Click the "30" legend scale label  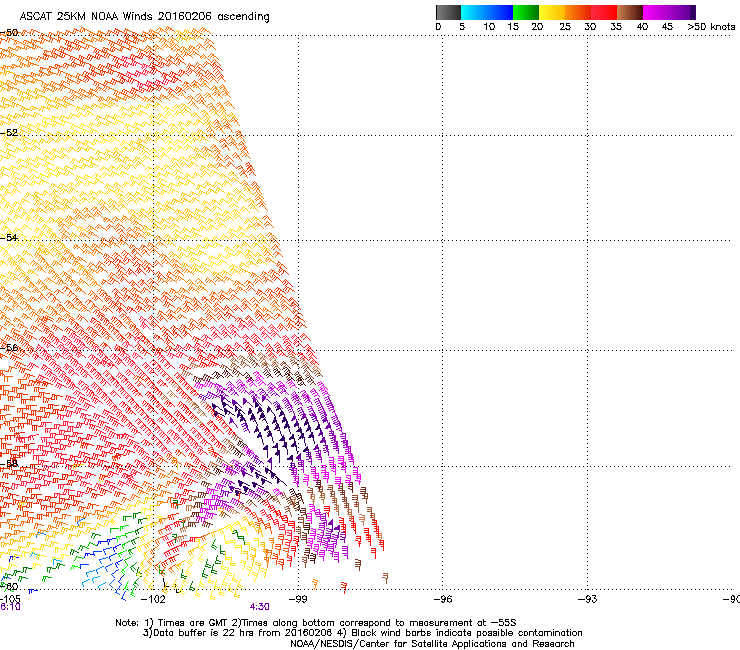(x=590, y=27)
